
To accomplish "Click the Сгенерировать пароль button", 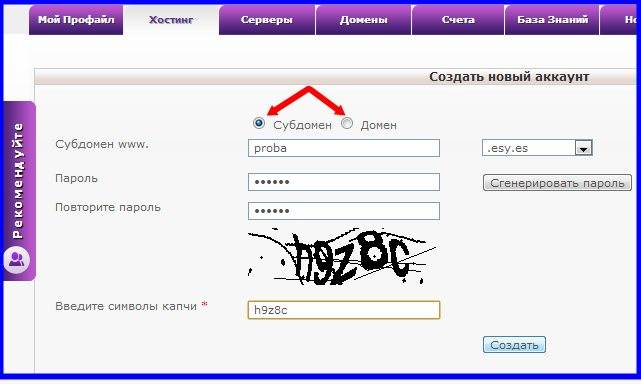I will pyautogui.click(x=557, y=183).
